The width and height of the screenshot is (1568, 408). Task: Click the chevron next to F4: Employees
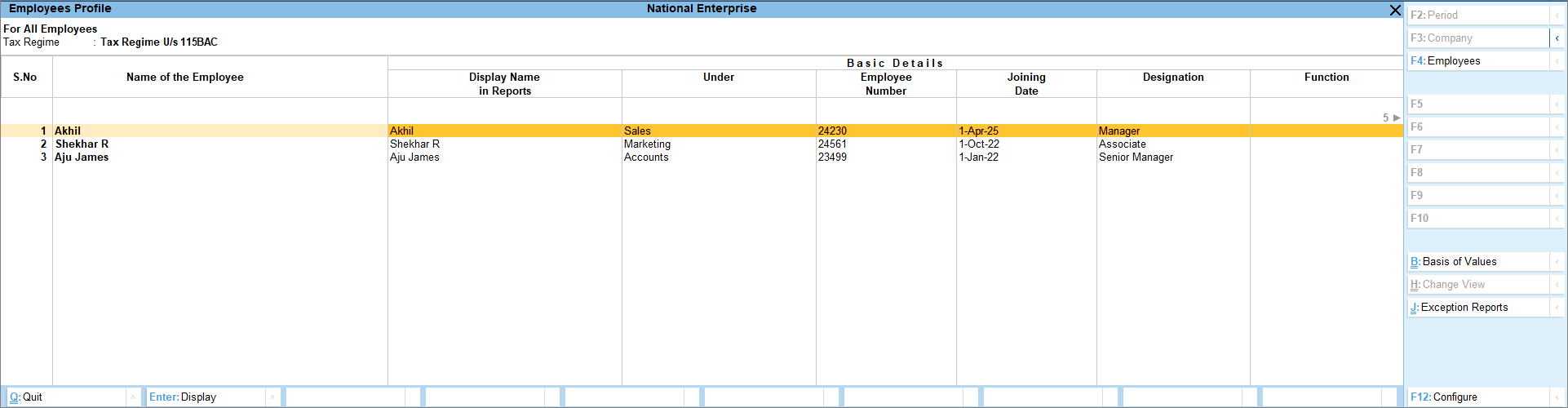(x=1557, y=61)
